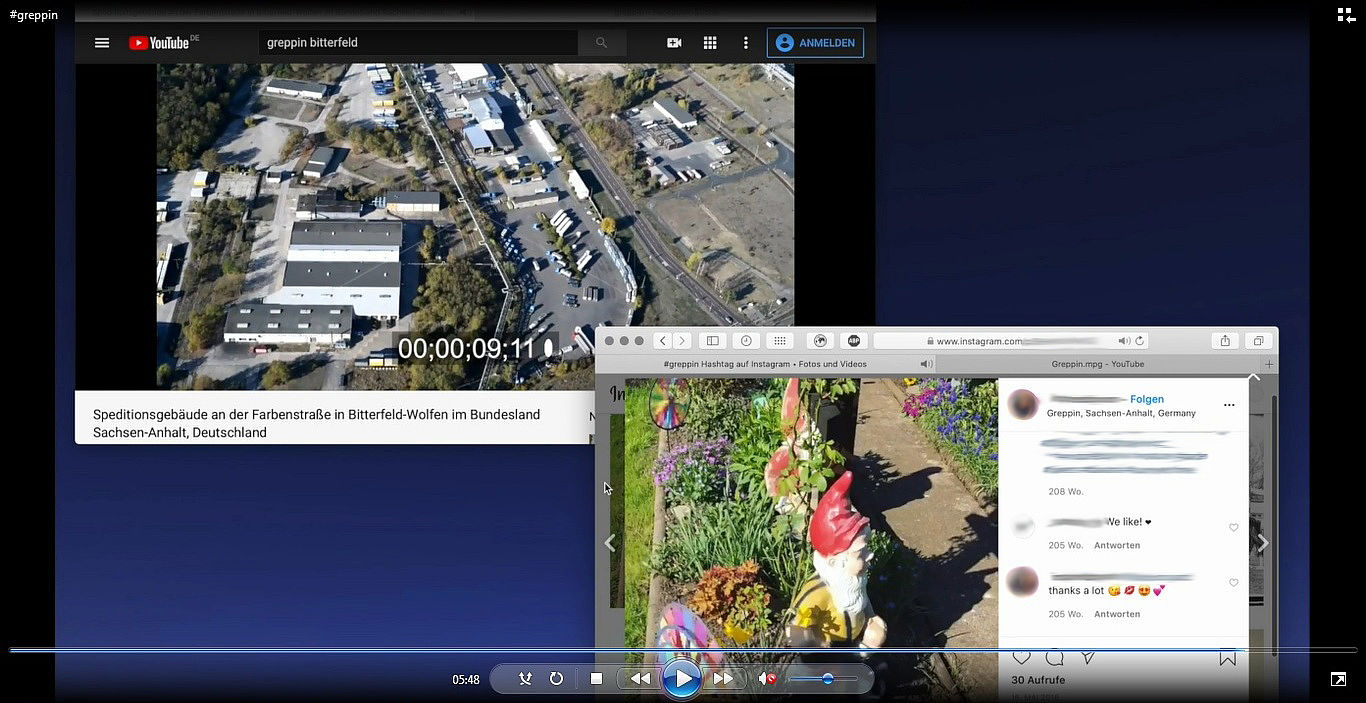This screenshot has height=703, width=1366.
Task: Switch to library view icon top right
Action: (x=1346, y=15)
